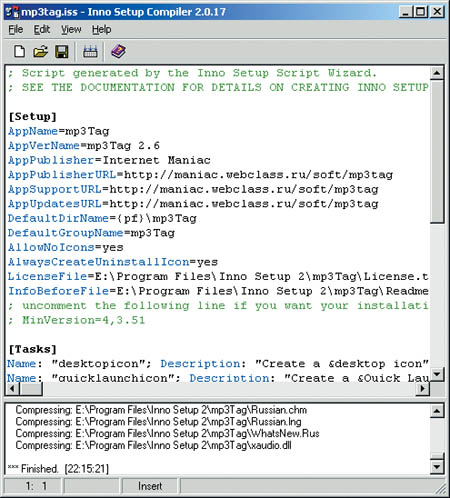Image resolution: width=450 pixels, height=498 pixels.
Task: Click output pane scrollbar up arrow
Action: click(437, 411)
